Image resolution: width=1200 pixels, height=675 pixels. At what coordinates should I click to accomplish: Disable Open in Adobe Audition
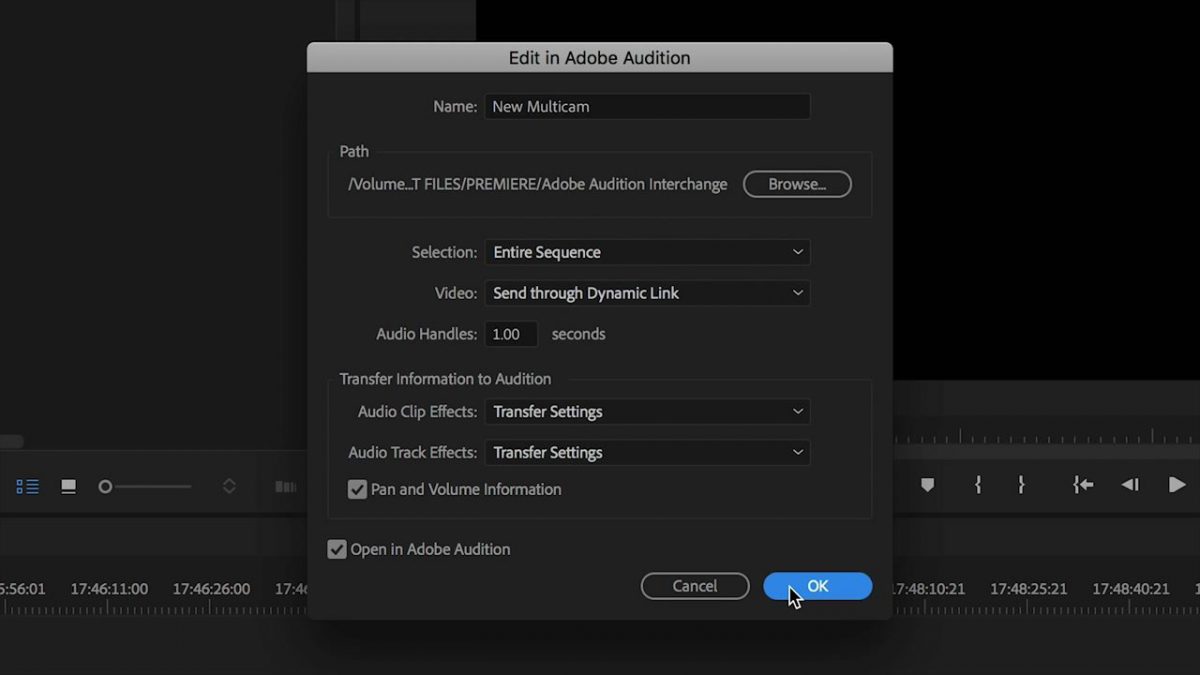coord(337,549)
